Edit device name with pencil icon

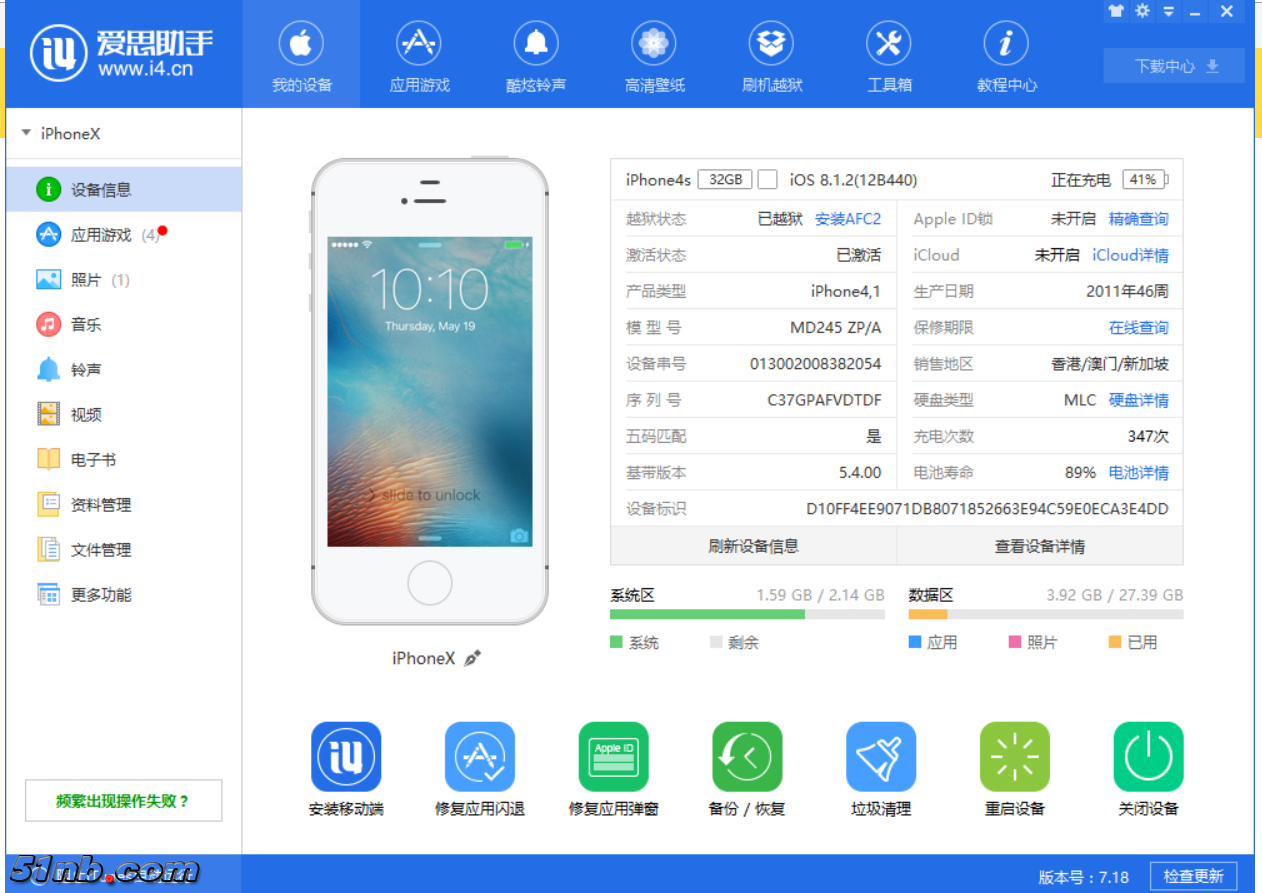(x=473, y=658)
